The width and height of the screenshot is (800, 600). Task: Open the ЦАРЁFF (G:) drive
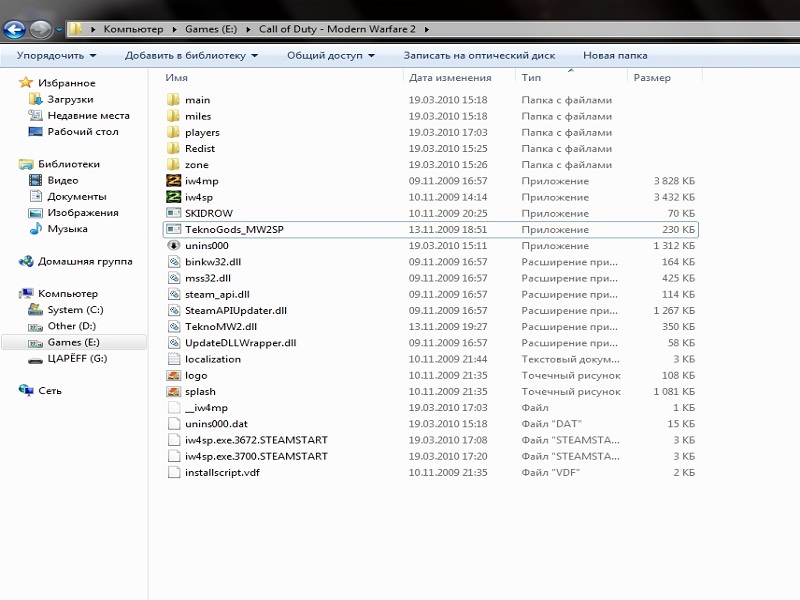(77, 358)
